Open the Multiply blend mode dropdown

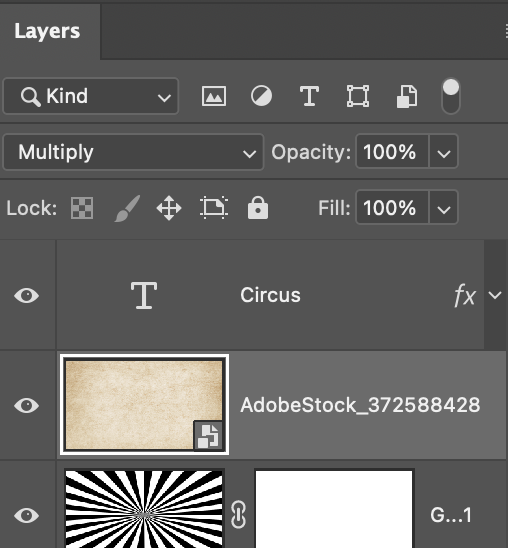click(133, 152)
